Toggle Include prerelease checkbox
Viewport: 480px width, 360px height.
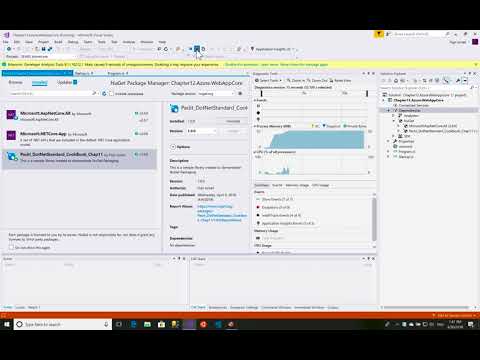pos(112,94)
